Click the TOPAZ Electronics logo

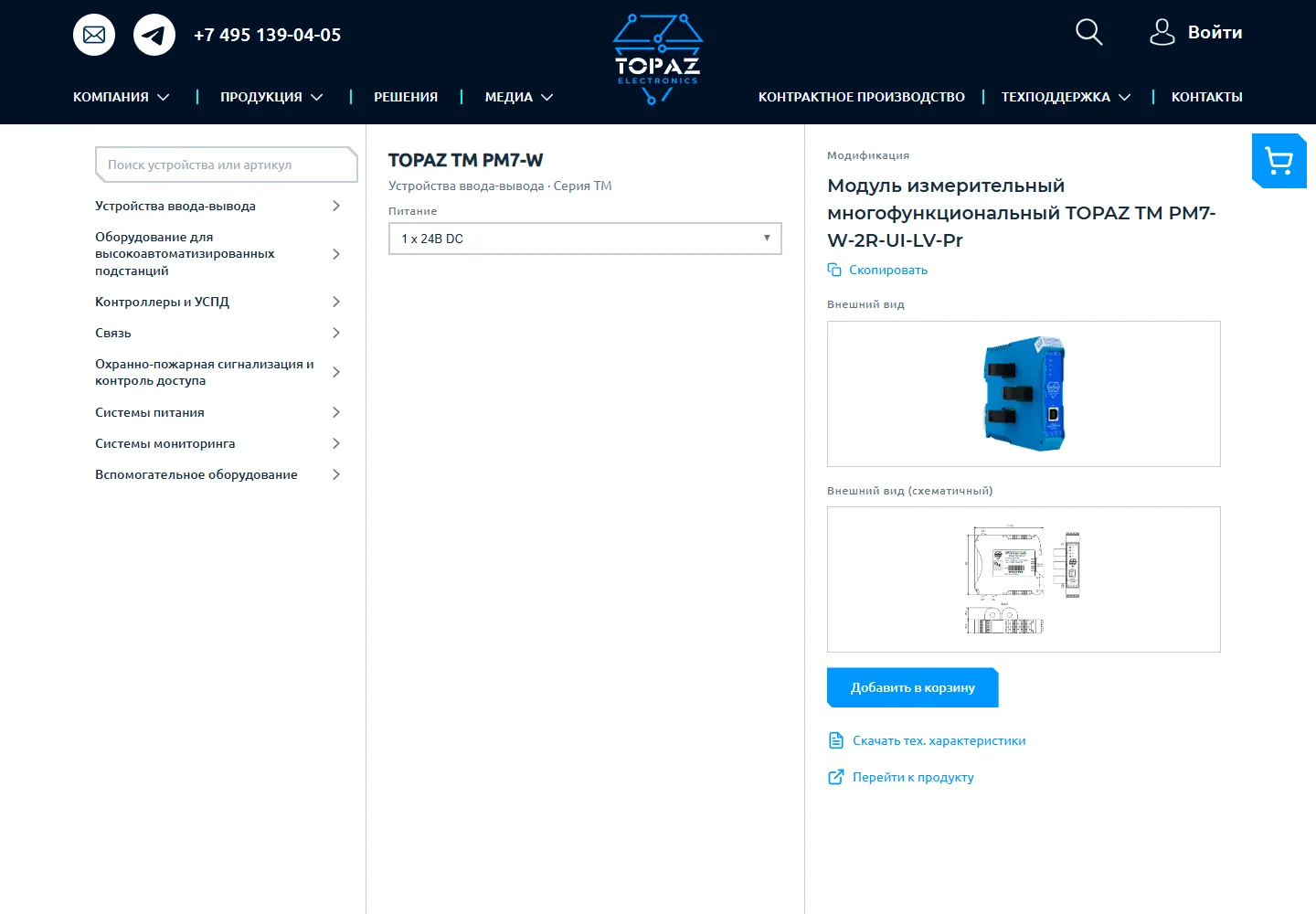(x=658, y=59)
